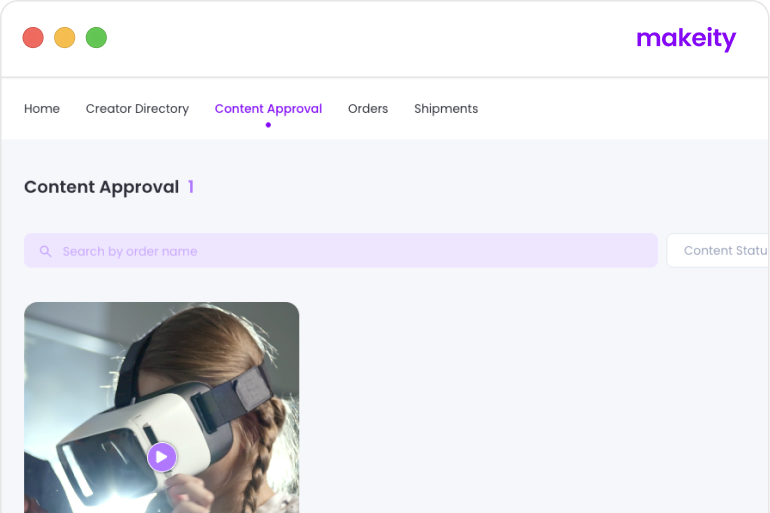Open the Creator Directory tab
This screenshot has width=770, height=513.
(138, 108)
